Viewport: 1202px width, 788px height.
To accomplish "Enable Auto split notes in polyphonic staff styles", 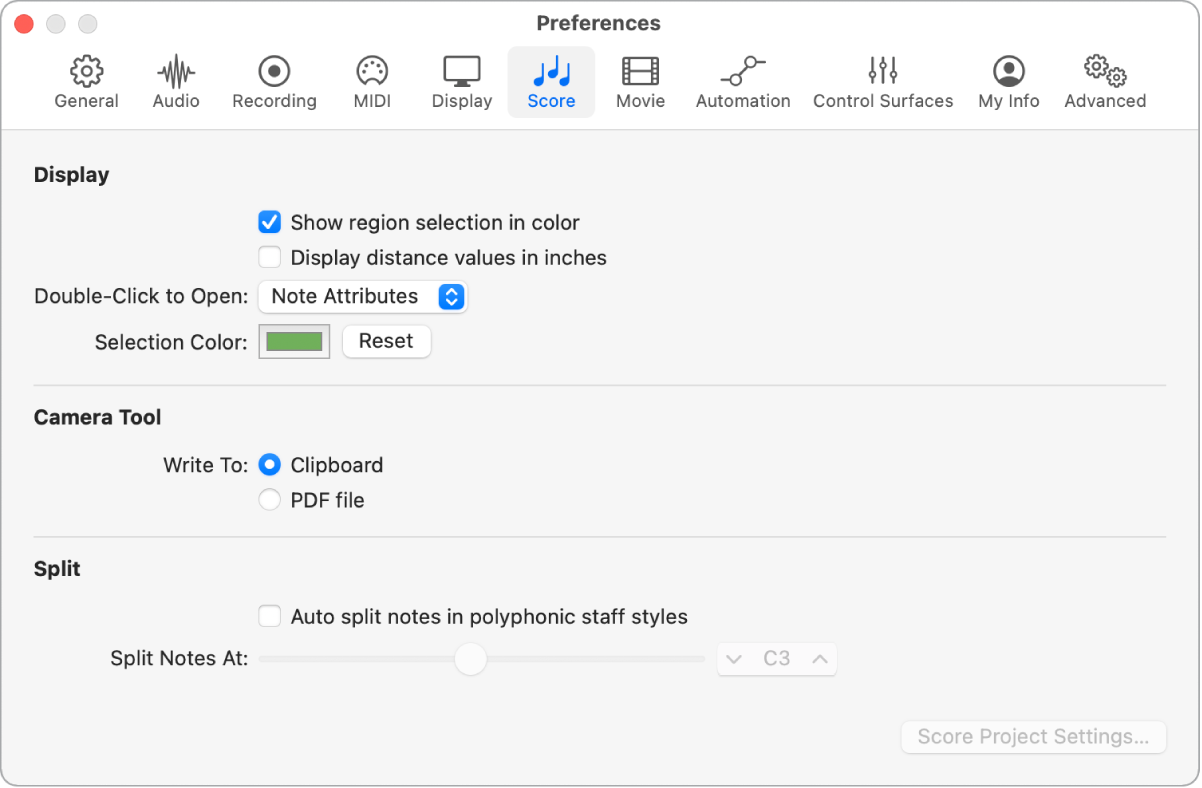I will pyautogui.click(x=269, y=616).
